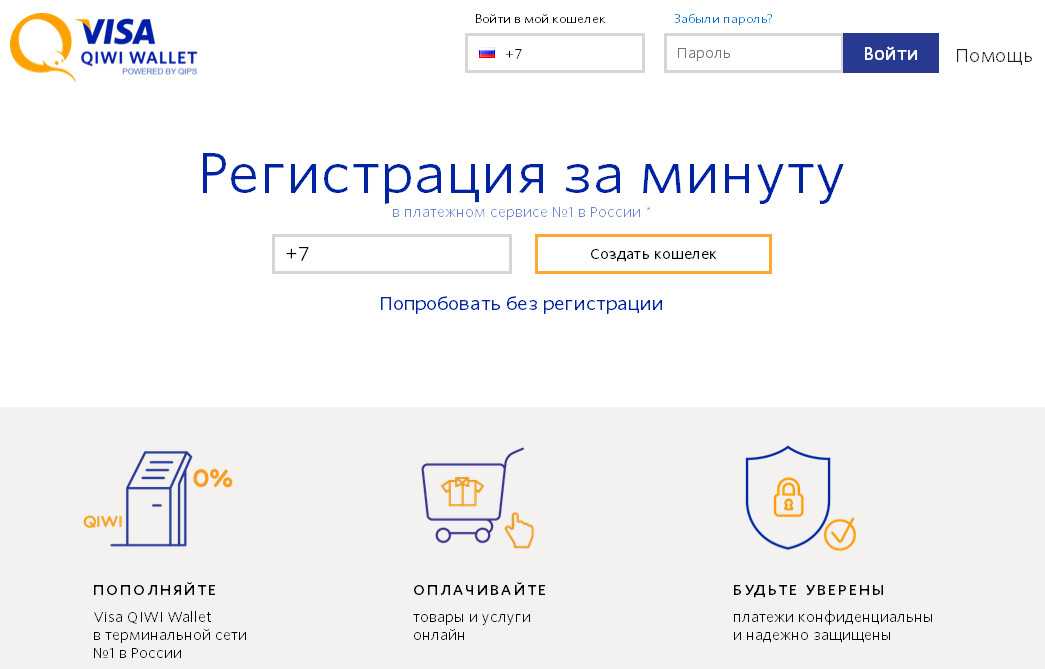Click the Забыли пароль? link
Screen dimensions: 1045x669
723,19
